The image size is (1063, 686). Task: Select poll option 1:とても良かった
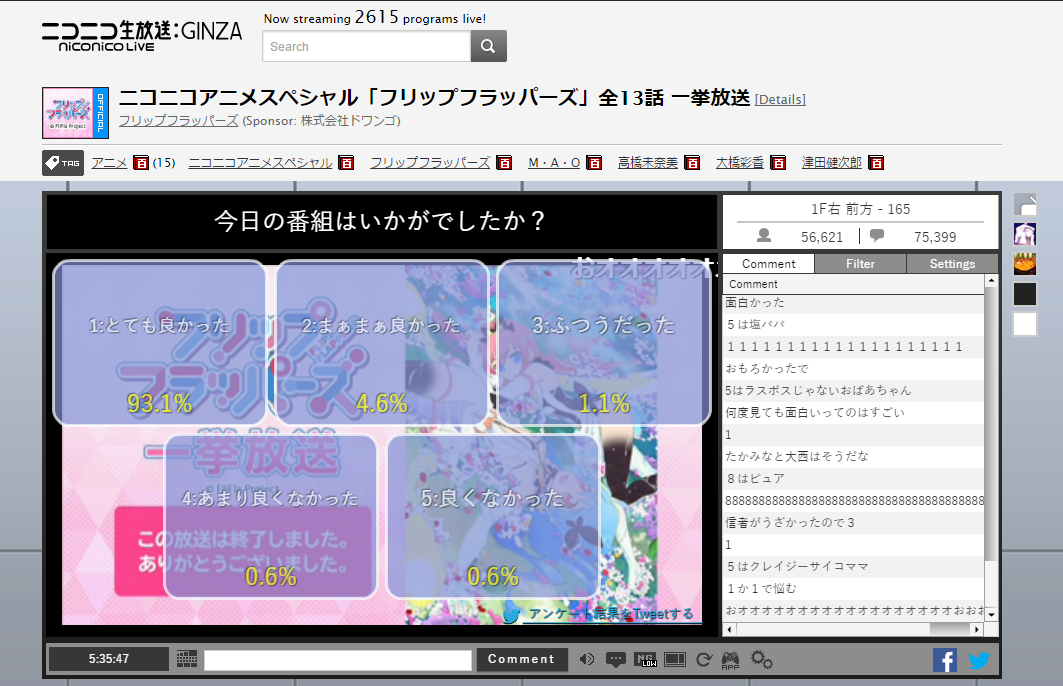pyautogui.click(x=160, y=343)
